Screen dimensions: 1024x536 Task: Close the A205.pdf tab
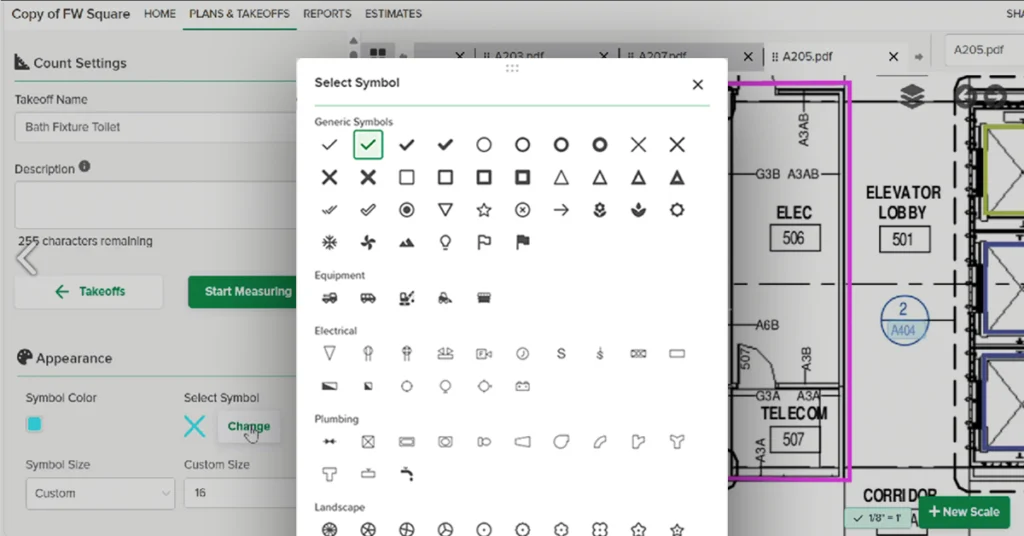(x=893, y=57)
